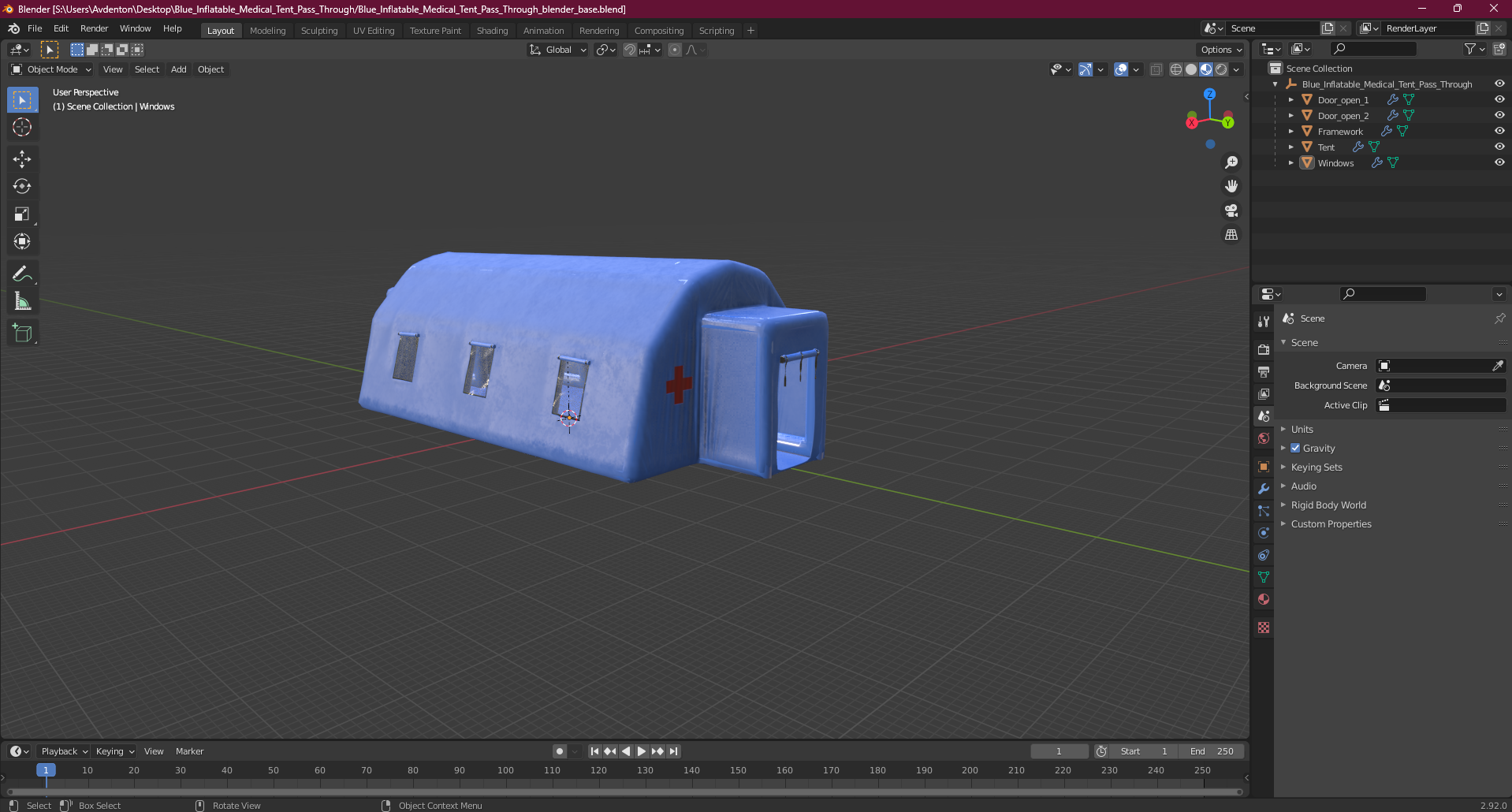
Task: Open the Modifier properties tab
Action: [1264, 489]
